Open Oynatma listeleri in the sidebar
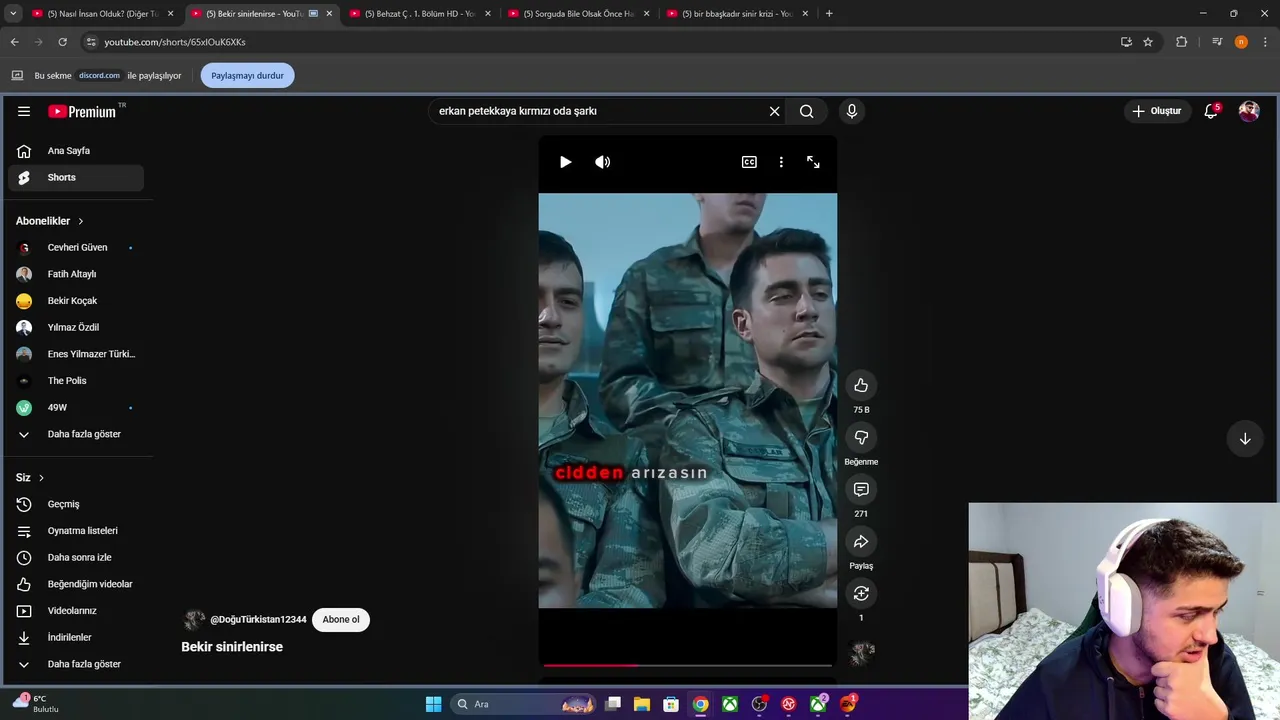 76,531
